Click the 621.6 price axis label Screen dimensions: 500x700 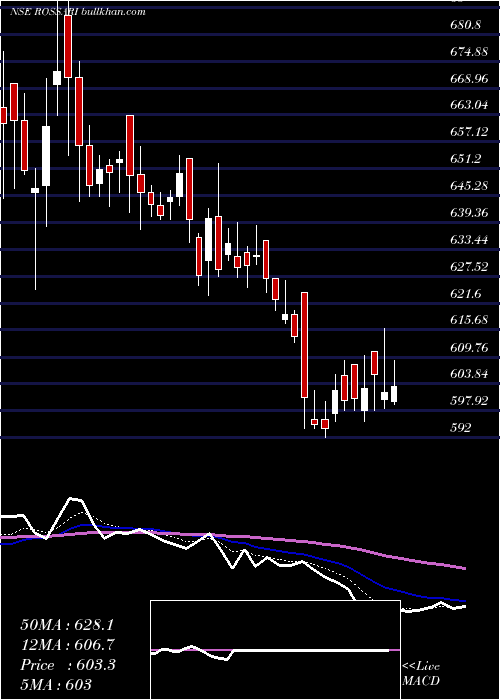[x=466, y=293]
